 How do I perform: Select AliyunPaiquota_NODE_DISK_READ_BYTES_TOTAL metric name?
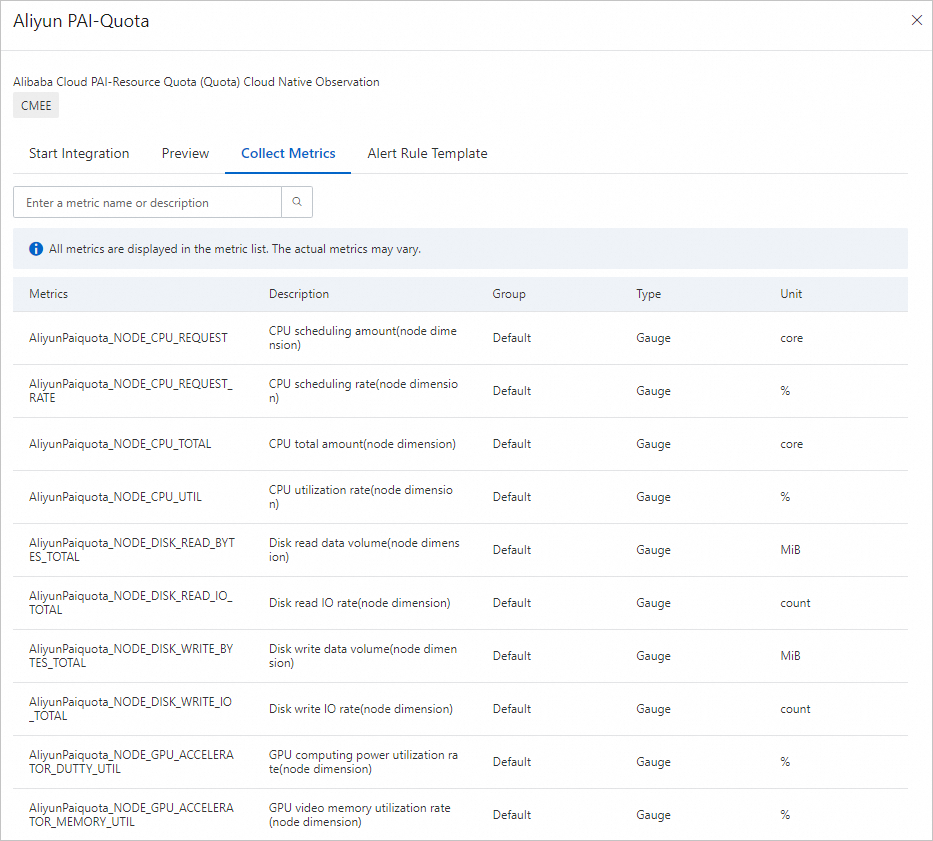click(132, 550)
